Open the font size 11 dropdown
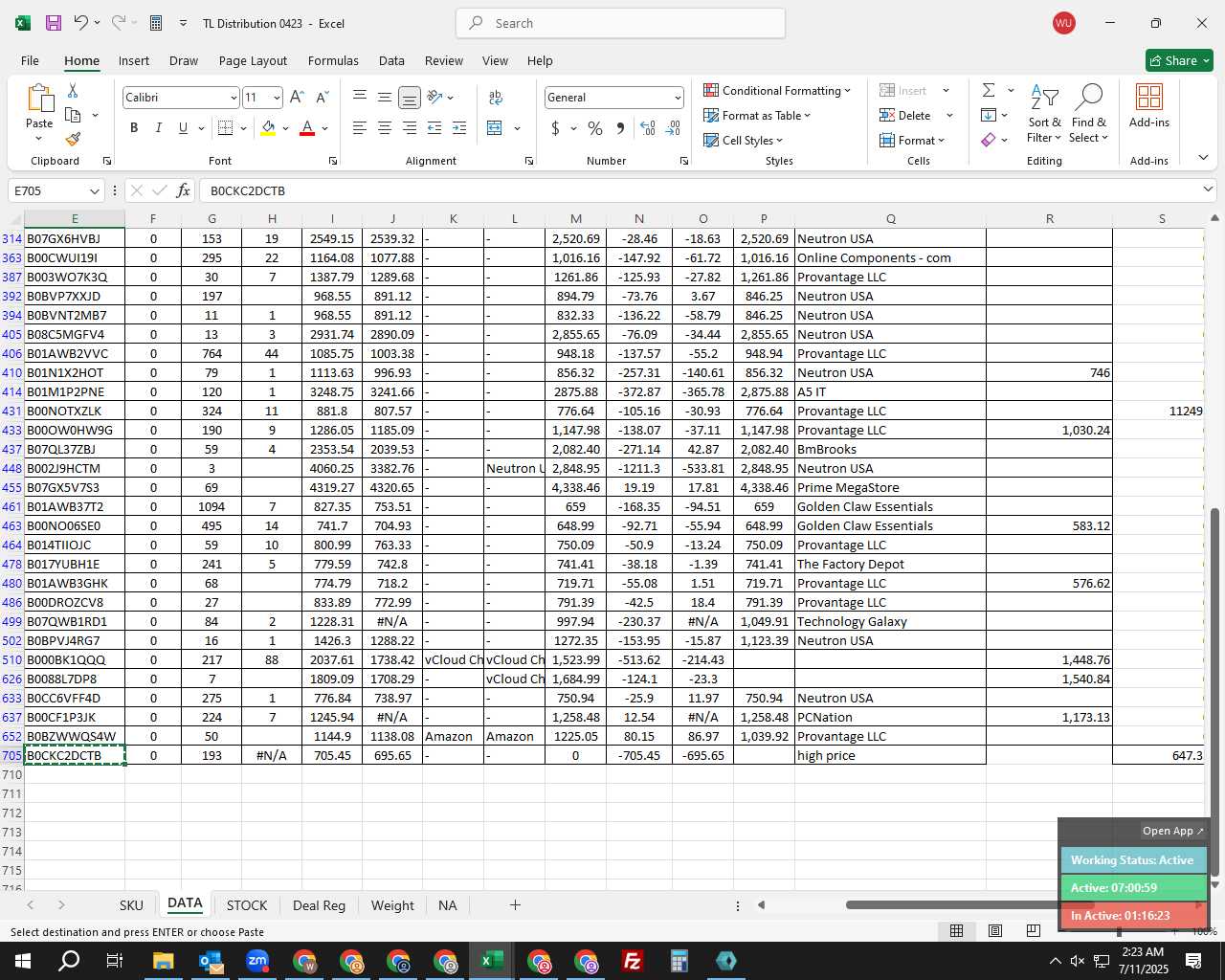The height and width of the screenshot is (980, 1225). point(277,98)
